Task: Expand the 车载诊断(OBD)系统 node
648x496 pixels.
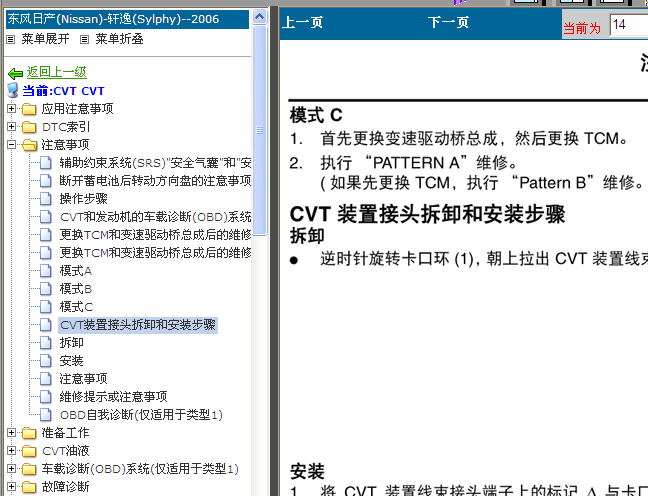Action: (12, 469)
